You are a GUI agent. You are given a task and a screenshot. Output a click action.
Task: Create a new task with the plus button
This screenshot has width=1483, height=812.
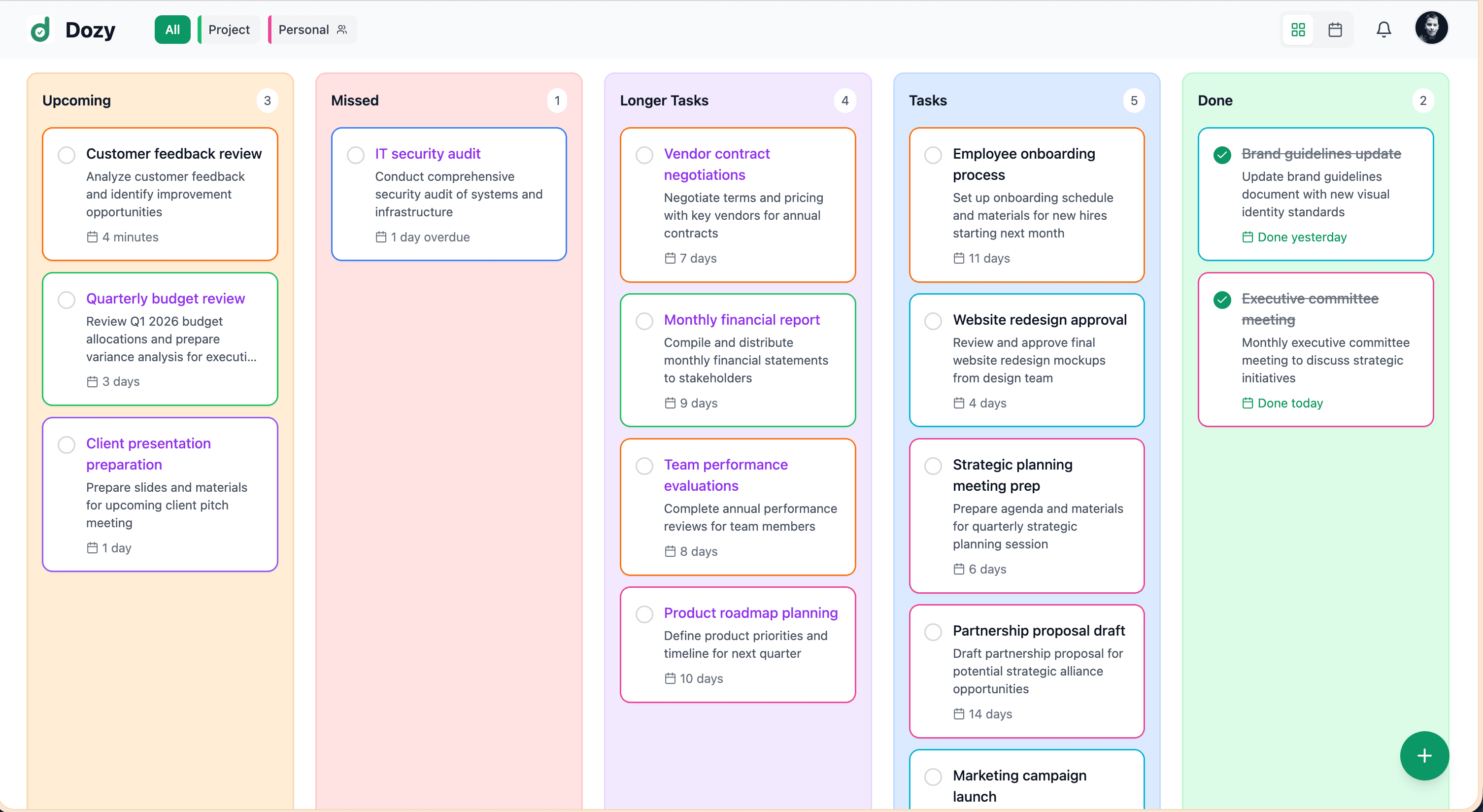(1424, 755)
